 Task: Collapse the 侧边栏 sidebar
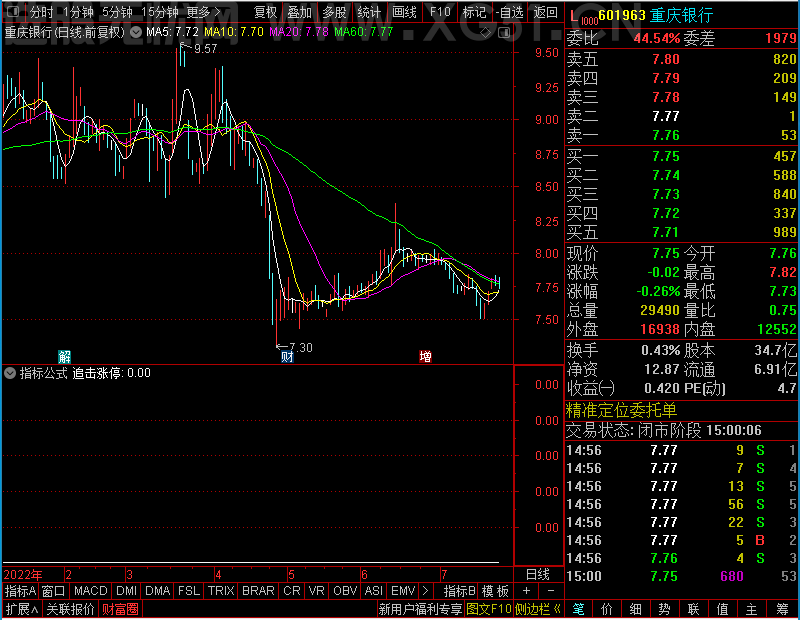(538, 609)
